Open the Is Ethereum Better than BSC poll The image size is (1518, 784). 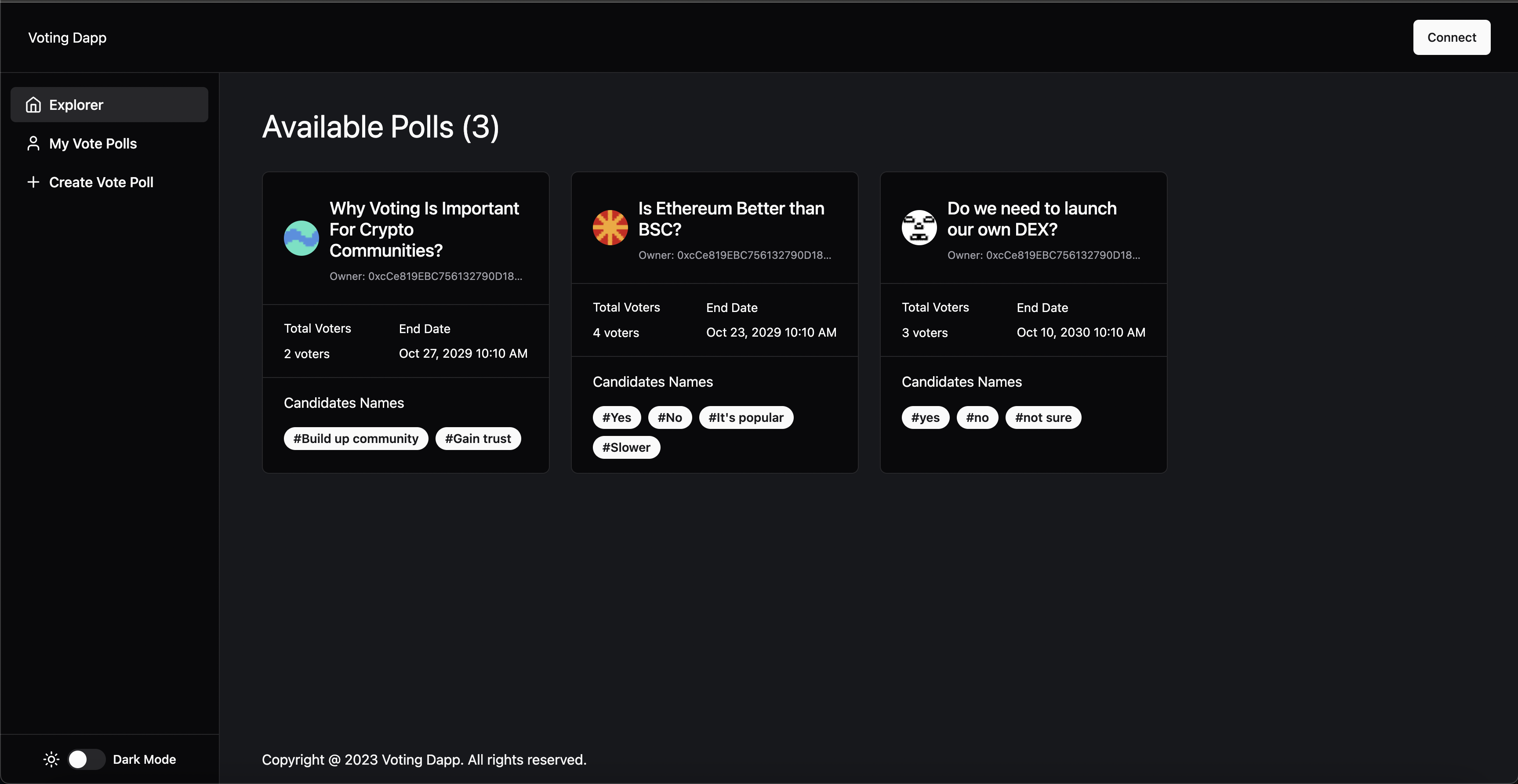tap(731, 218)
